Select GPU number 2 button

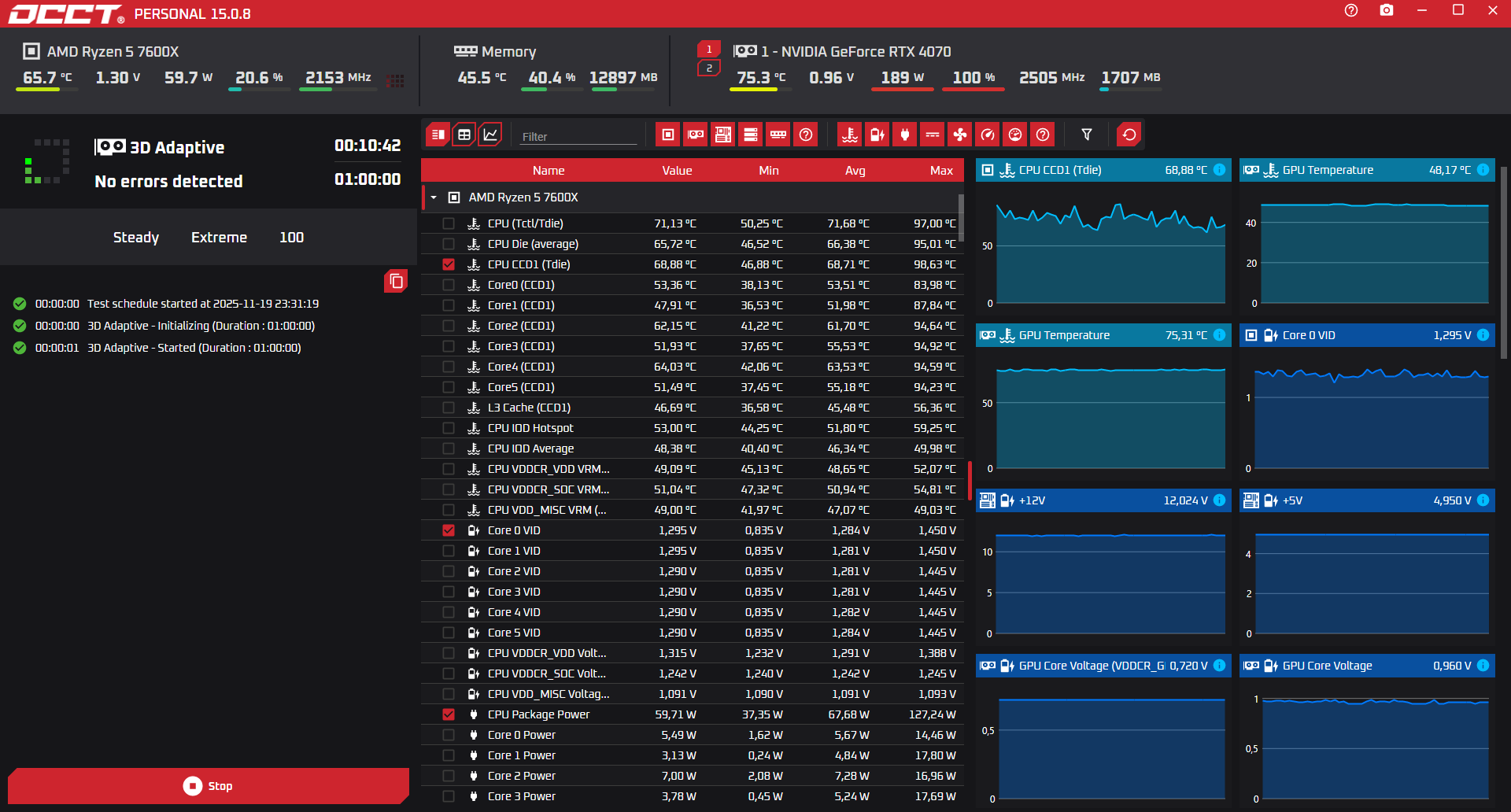[x=709, y=68]
